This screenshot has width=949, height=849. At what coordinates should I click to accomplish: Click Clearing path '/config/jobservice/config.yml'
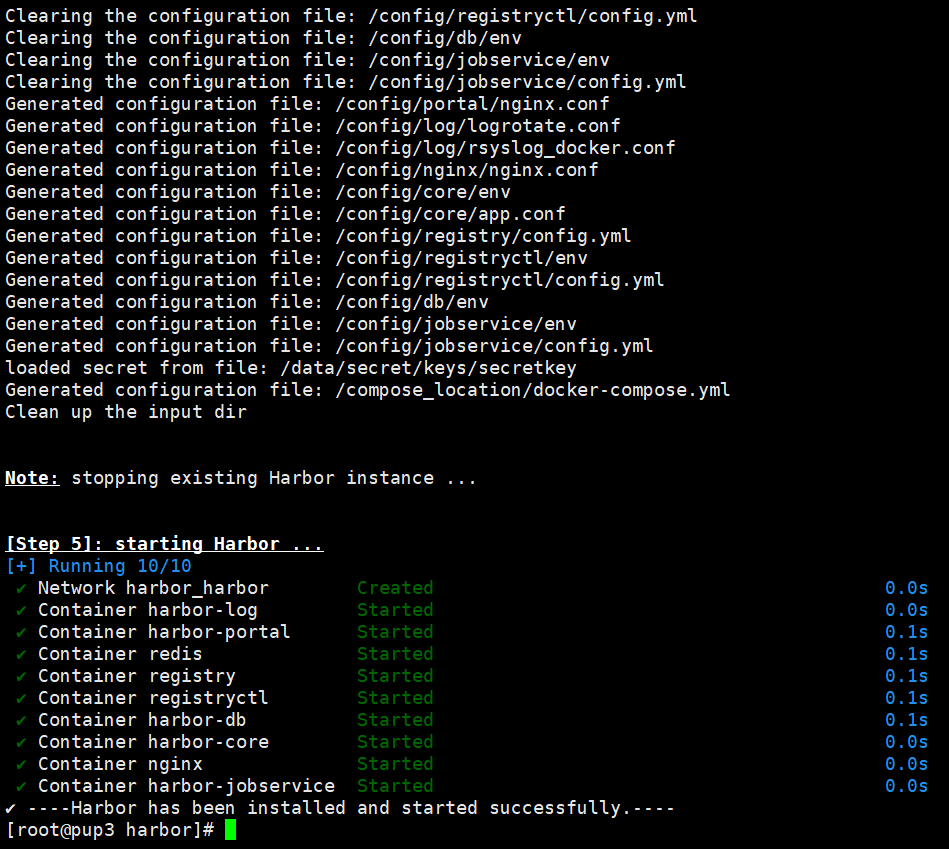(x=527, y=82)
